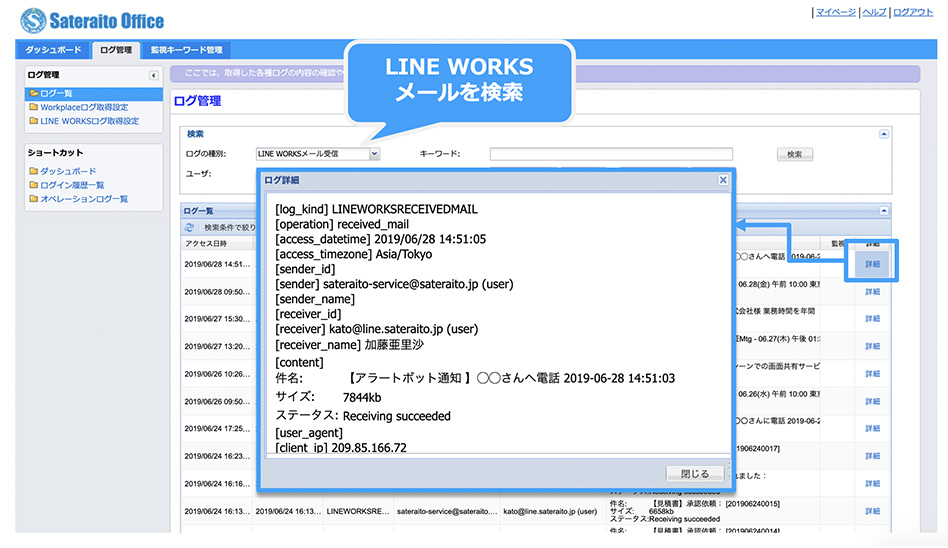Click the 検索 button
The width and height of the screenshot is (948, 548).
click(x=794, y=154)
